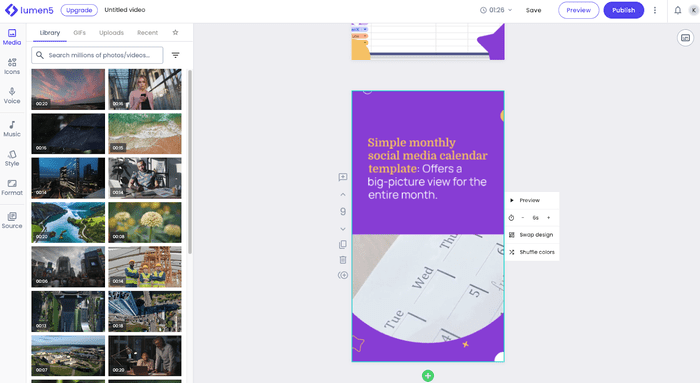Open the media search filter icon

click(x=175, y=55)
